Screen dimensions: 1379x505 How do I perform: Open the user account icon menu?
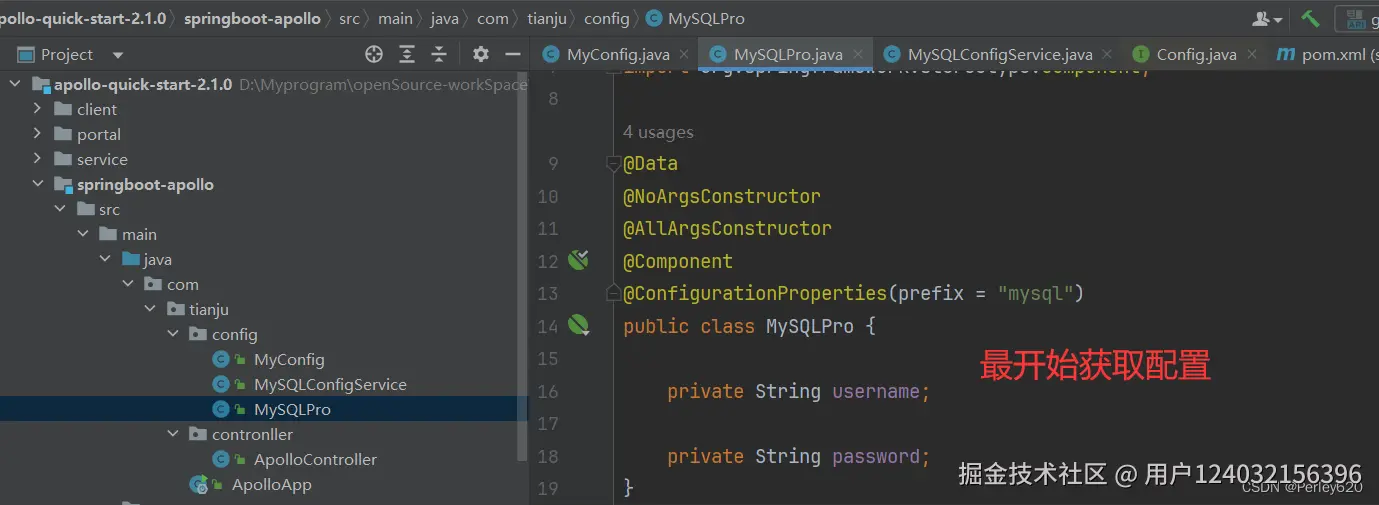(x=1268, y=19)
